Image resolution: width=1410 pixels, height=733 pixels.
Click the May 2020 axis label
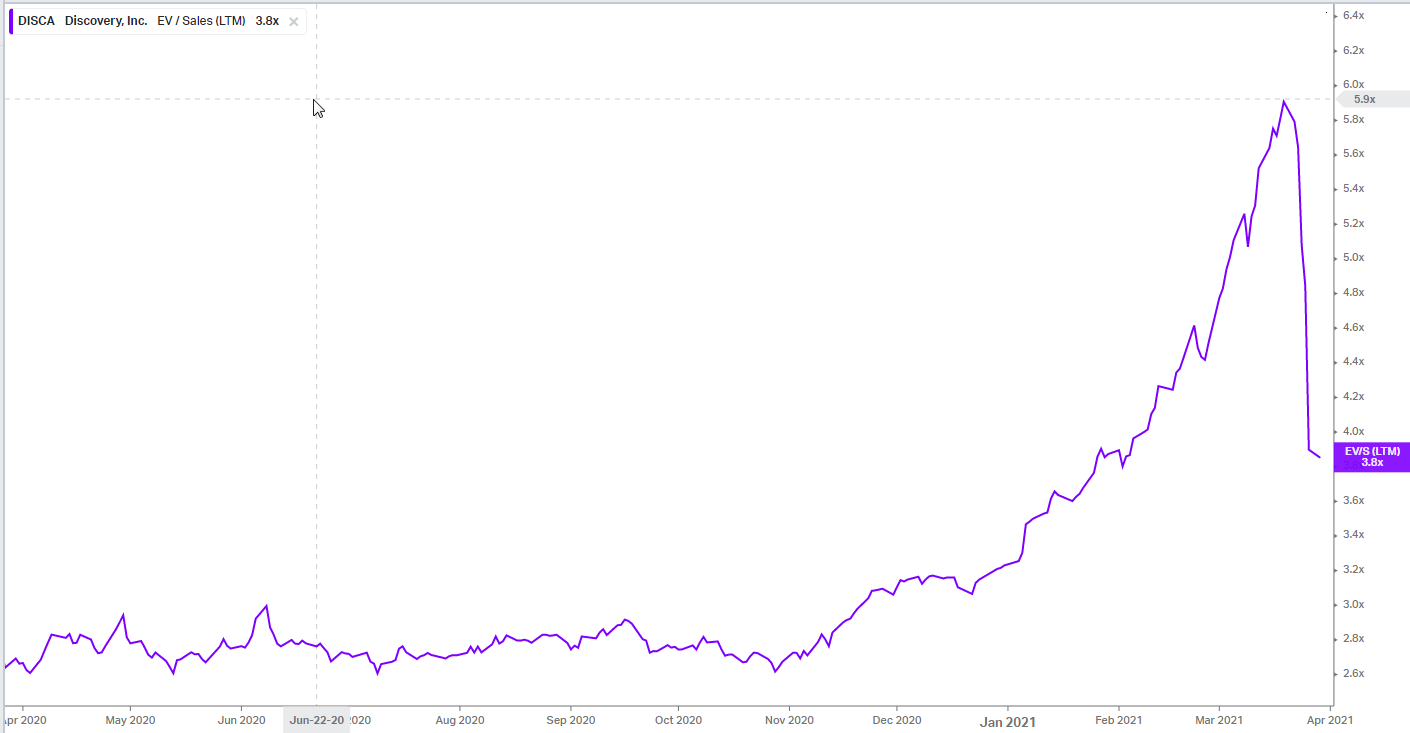130,720
